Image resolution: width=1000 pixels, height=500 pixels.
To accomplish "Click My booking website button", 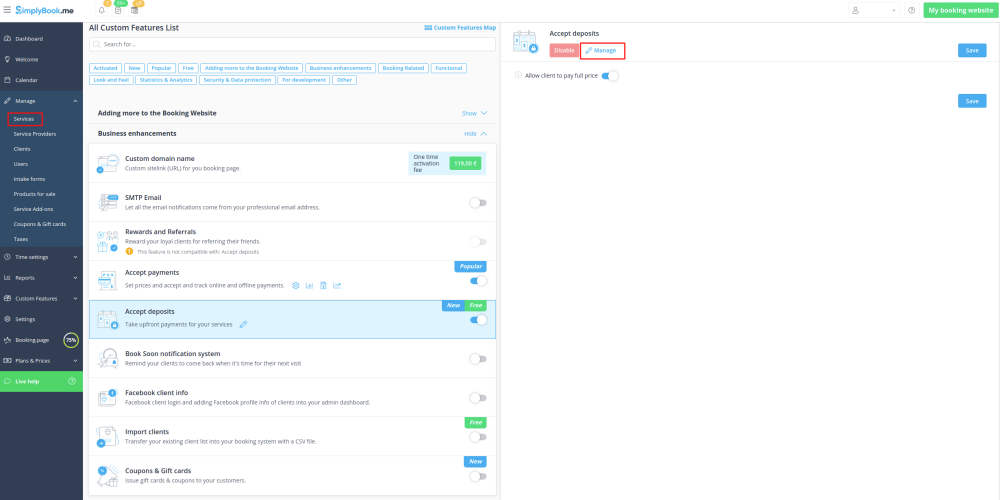I will click(959, 10).
